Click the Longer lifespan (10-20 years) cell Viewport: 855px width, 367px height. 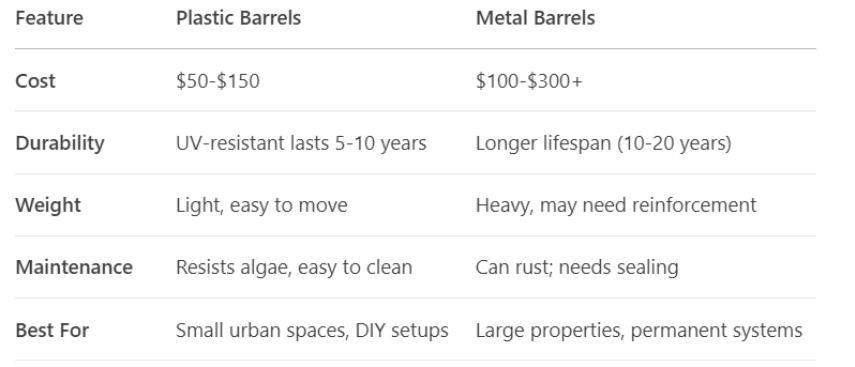click(x=604, y=143)
